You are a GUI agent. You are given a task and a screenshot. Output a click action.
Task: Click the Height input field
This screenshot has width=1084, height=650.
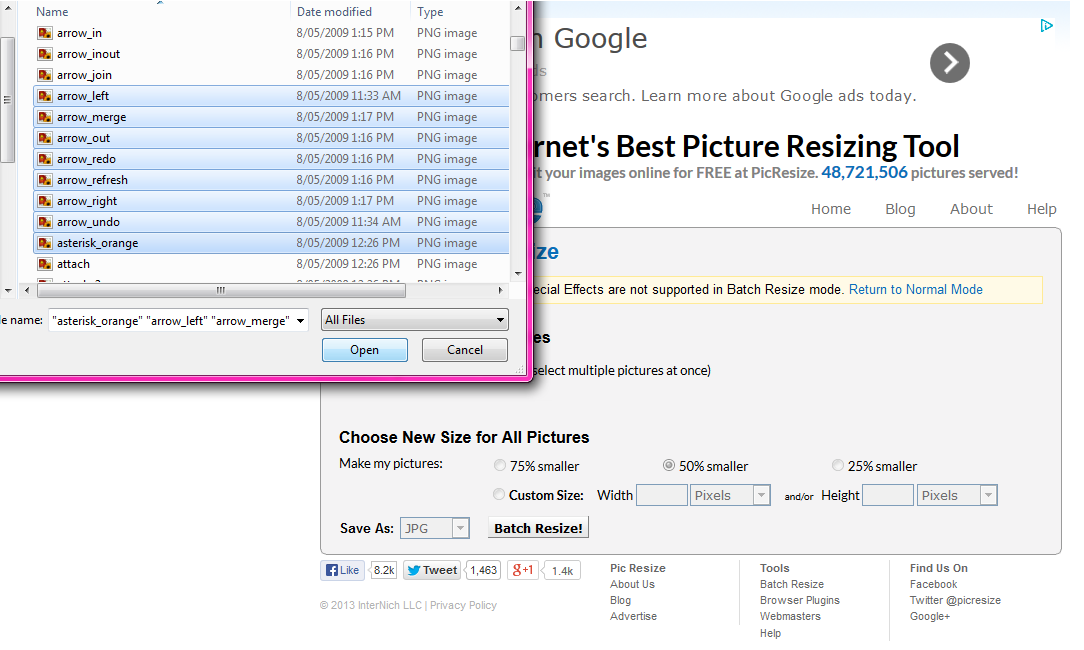888,495
